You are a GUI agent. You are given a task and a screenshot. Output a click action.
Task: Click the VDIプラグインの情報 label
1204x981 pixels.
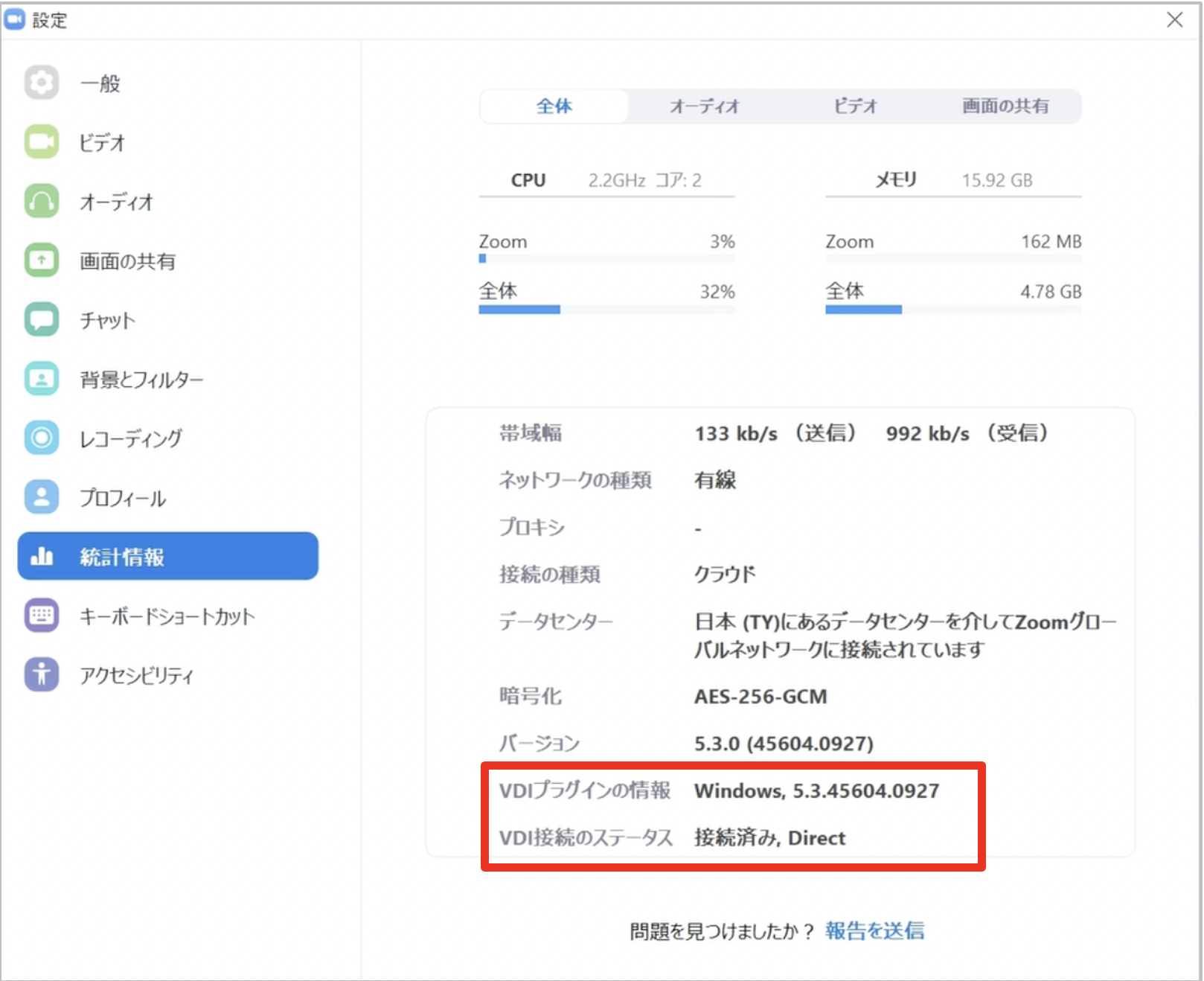pyautogui.click(x=585, y=790)
